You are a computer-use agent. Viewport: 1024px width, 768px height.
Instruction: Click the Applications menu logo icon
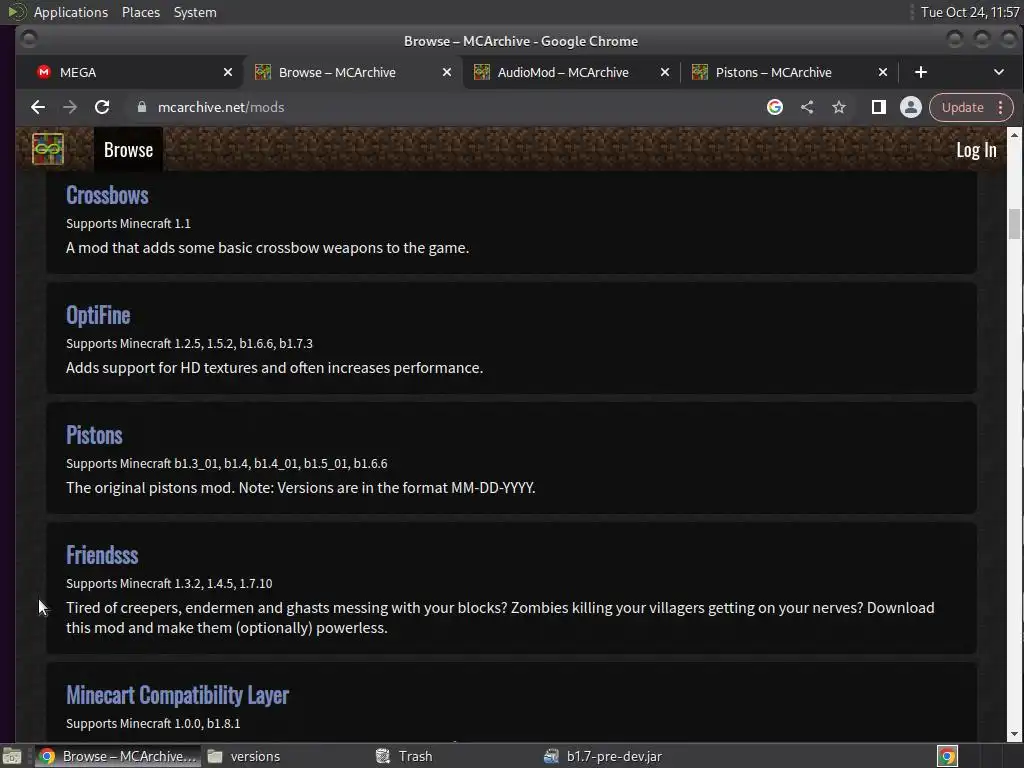tap(16, 12)
